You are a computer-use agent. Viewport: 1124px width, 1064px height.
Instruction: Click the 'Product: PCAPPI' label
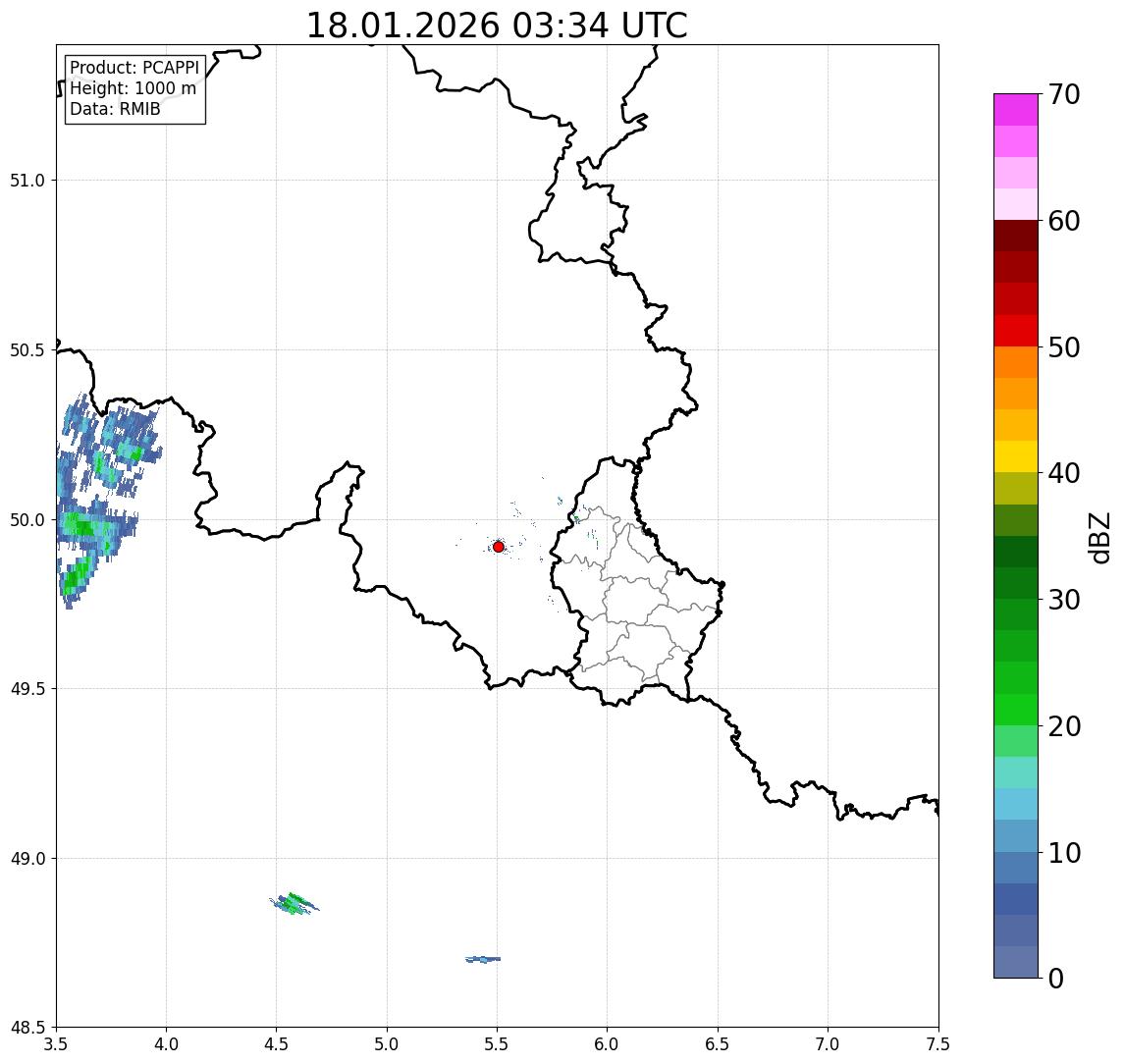(134, 68)
